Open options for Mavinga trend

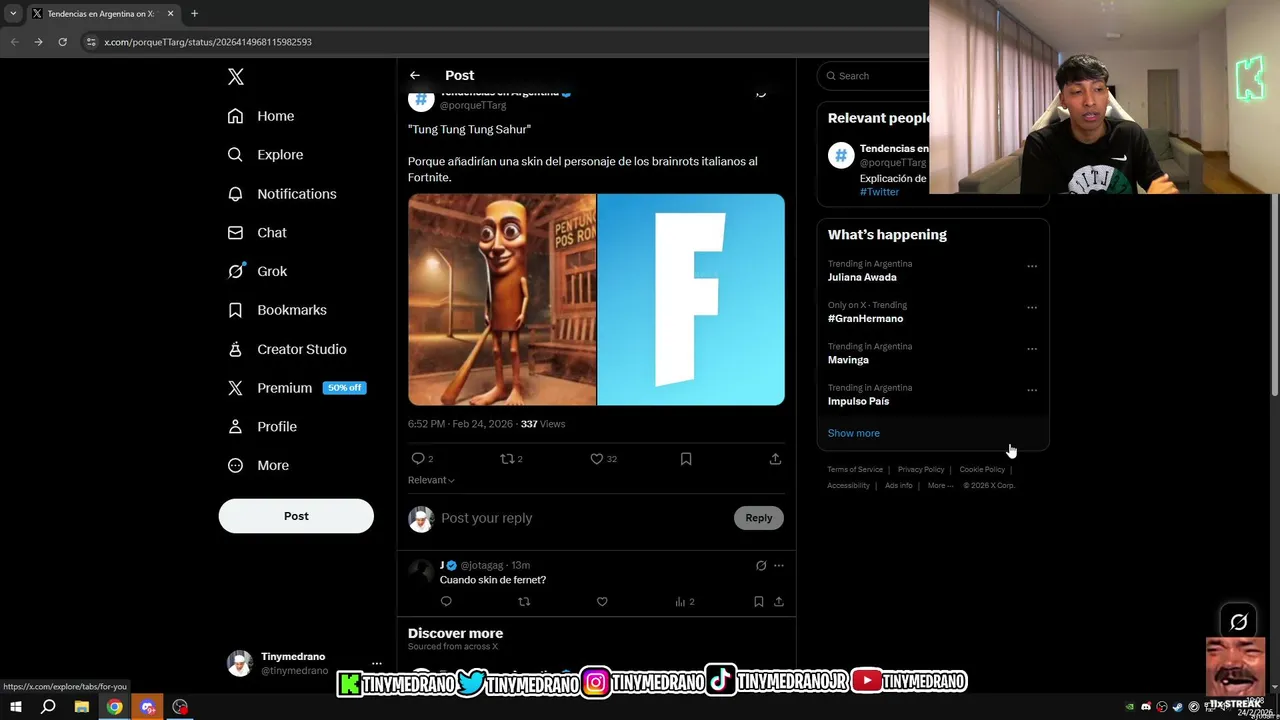[x=1032, y=349]
